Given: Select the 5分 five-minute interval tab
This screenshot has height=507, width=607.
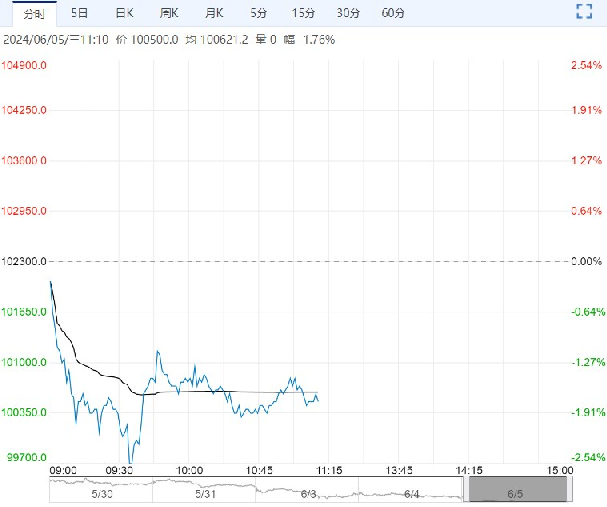Looking at the screenshot, I should click(259, 13).
